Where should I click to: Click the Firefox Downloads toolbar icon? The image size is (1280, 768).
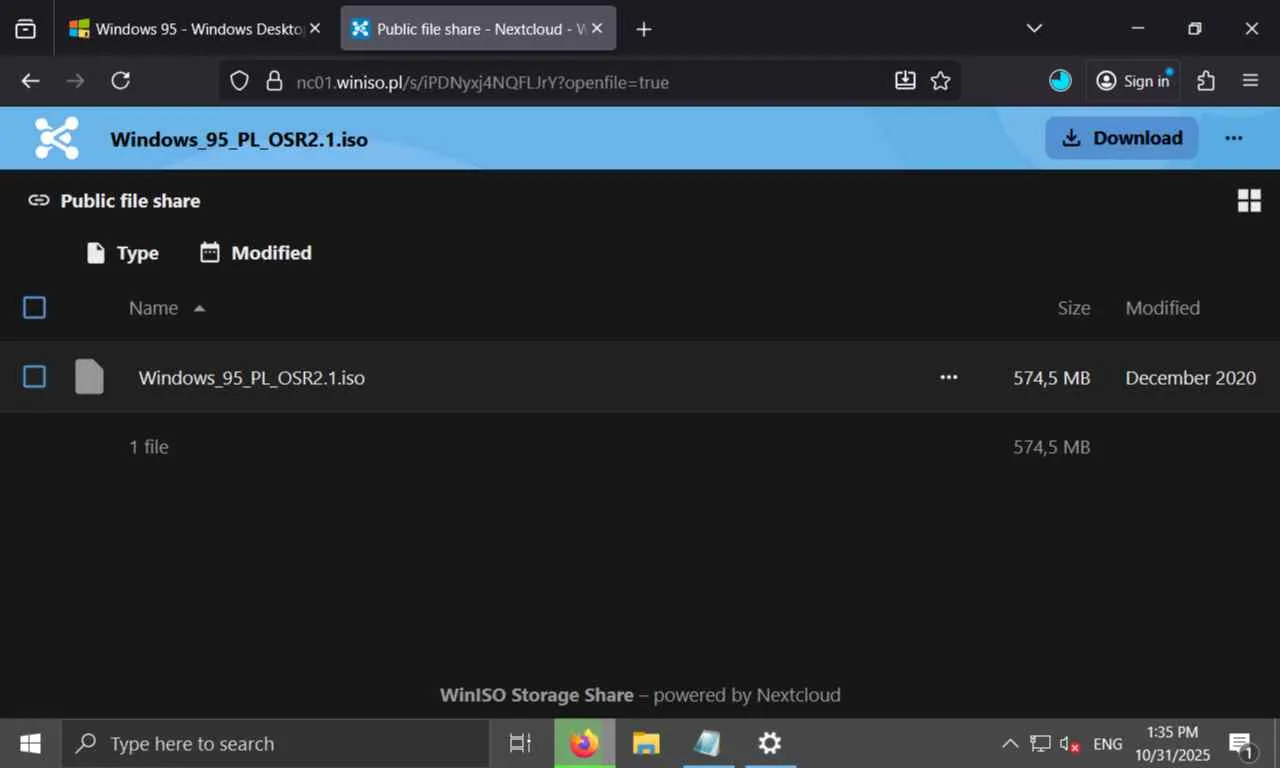905,81
